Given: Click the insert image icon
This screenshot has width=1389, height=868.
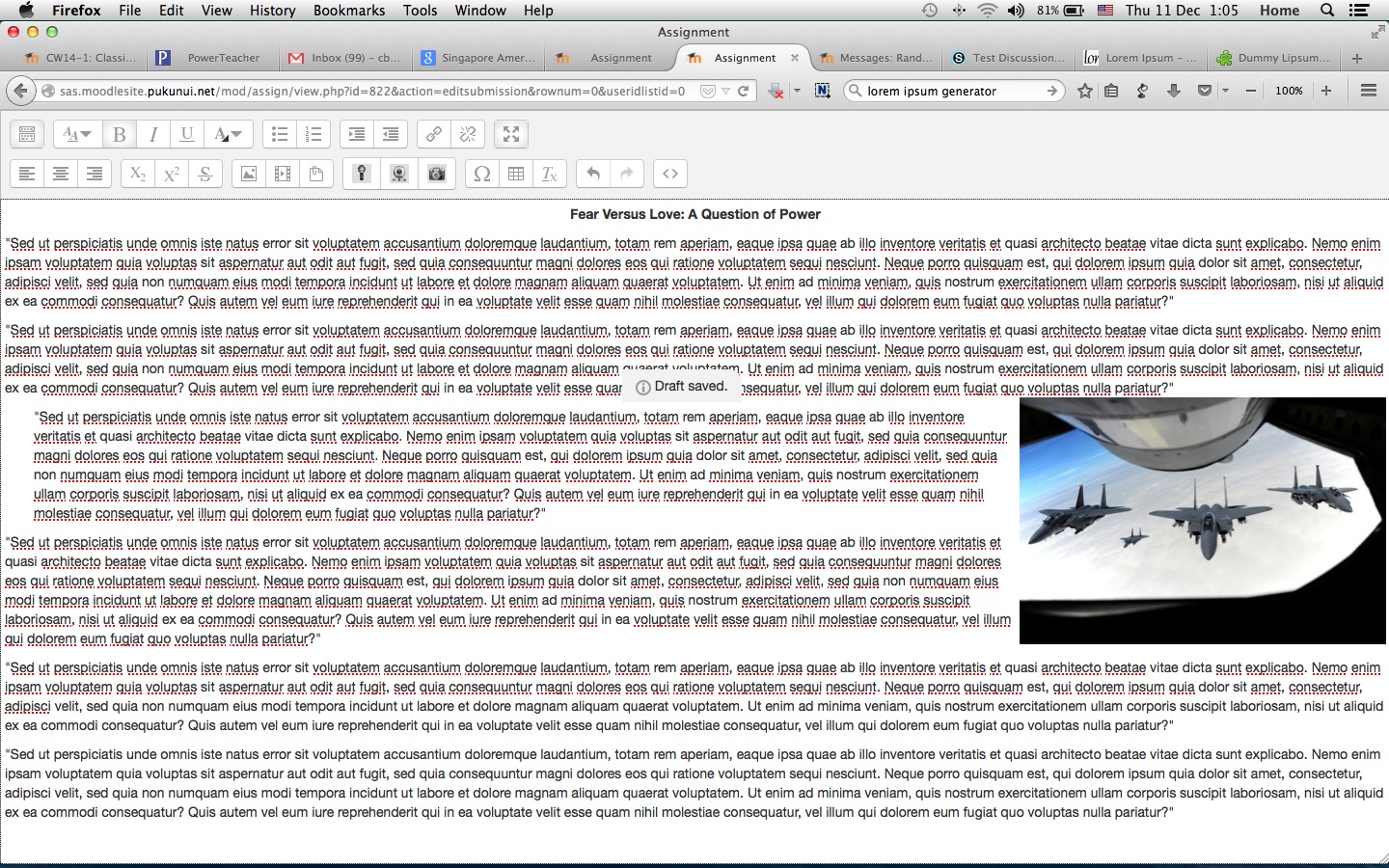Looking at the screenshot, I should click(x=249, y=174).
